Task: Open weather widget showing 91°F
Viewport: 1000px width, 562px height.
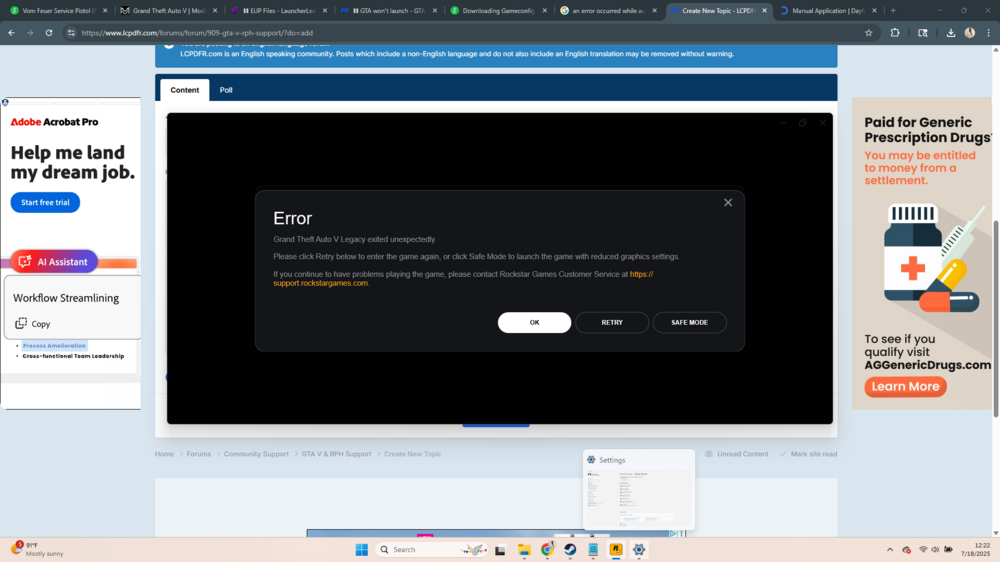Action: click(x=37, y=549)
